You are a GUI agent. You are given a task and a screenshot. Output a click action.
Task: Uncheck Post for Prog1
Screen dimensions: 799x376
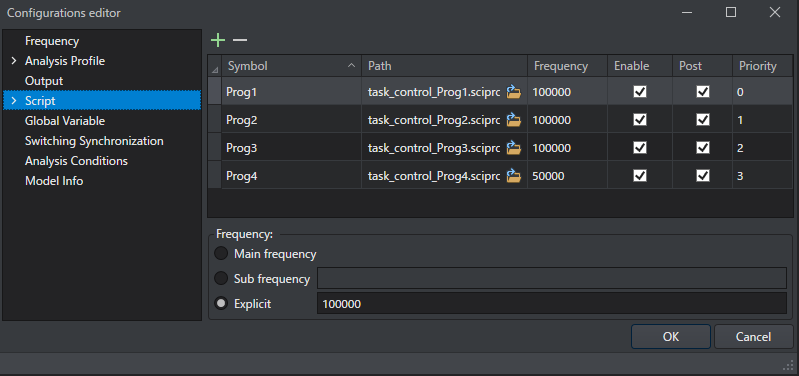(x=703, y=92)
